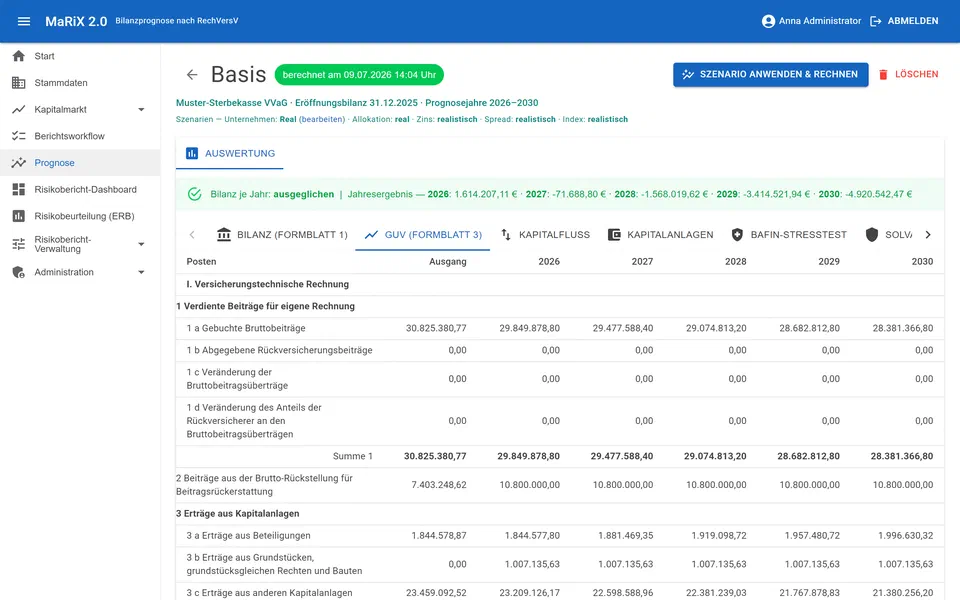Click value 7.403.248,62 in Beitragsrückerstattung row
Viewport: 960px width, 600px height.
tap(438, 485)
